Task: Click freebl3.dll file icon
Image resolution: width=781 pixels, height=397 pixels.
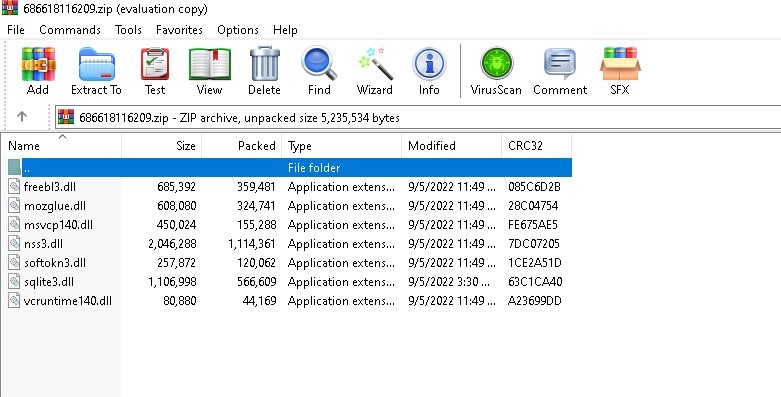Action: pyautogui.click(x=14, y=186)
